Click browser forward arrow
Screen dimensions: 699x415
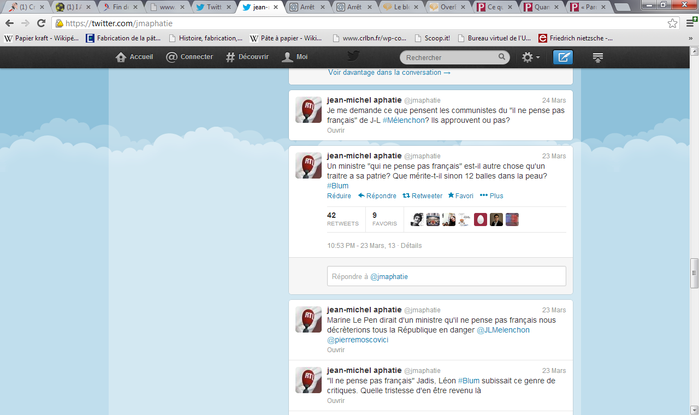[x=25, y=23]
